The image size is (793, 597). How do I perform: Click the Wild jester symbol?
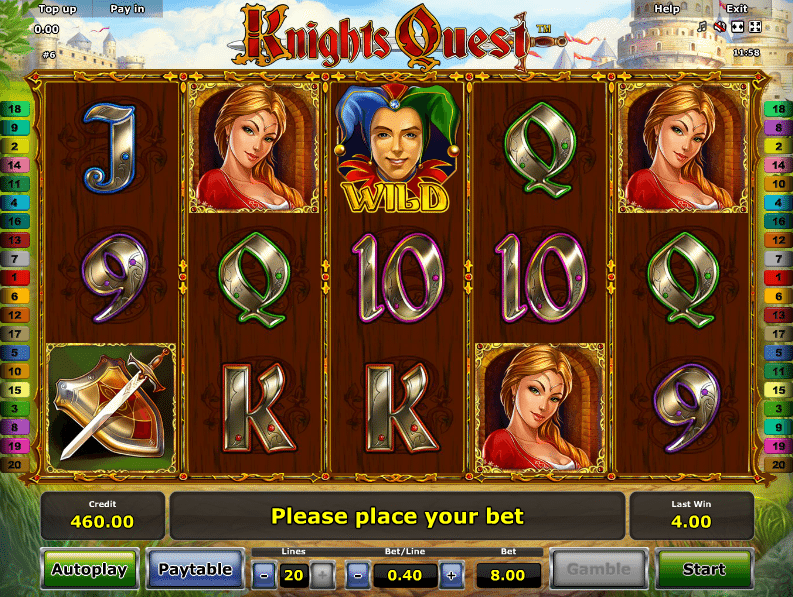(397, 148)
